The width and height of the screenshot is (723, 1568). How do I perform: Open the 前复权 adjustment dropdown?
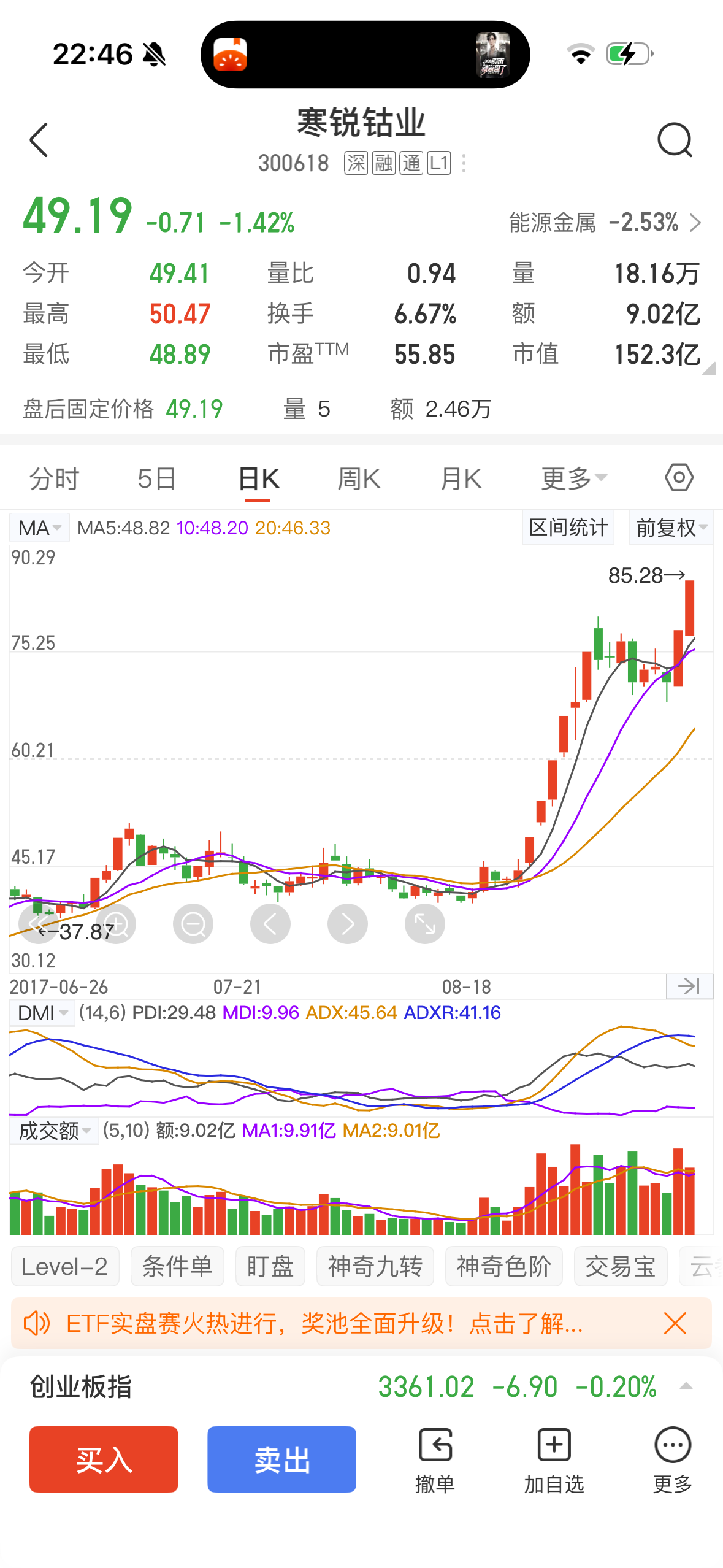(671, 528)
